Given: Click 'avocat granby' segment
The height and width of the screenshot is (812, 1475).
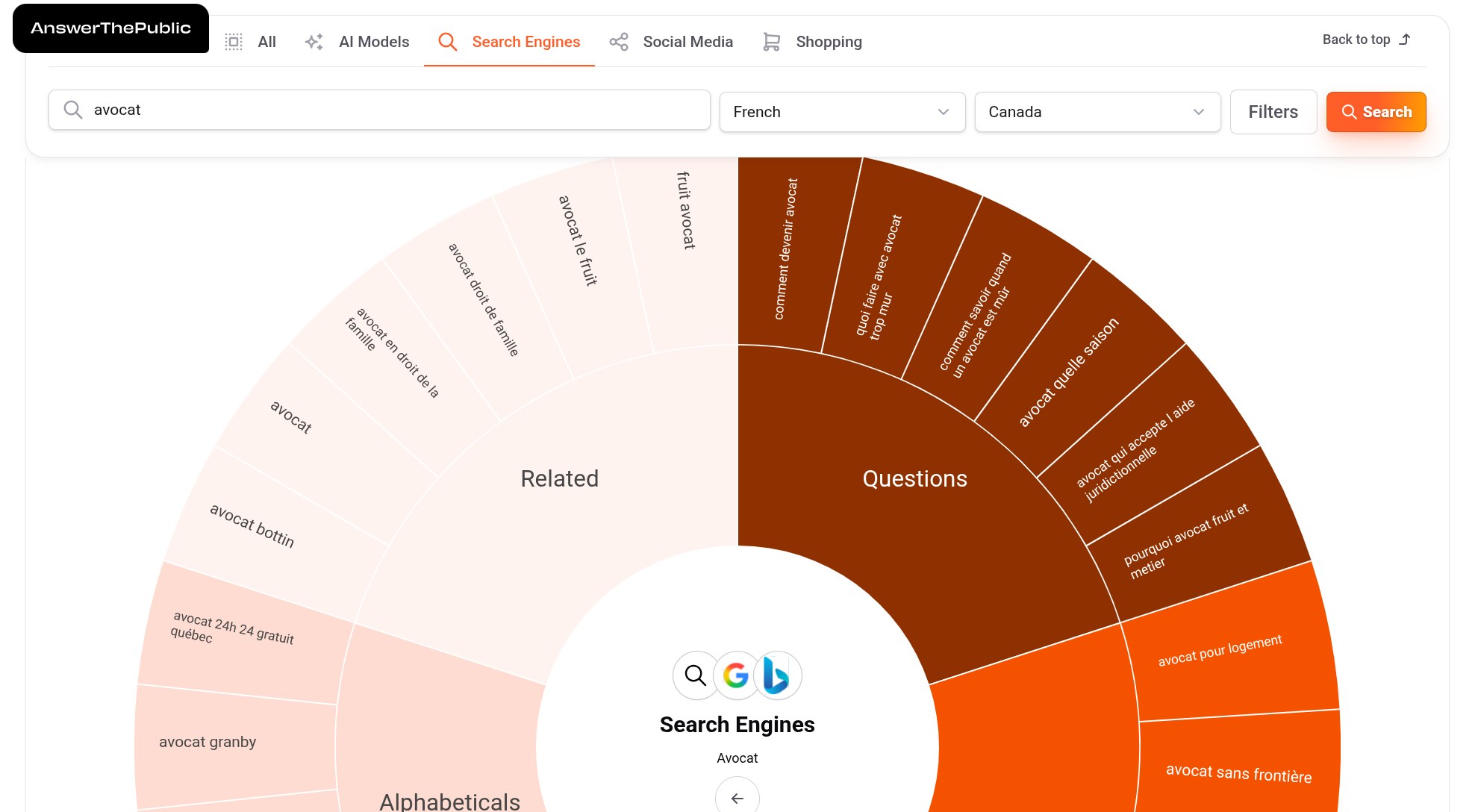Looking at the screenshot, I should pos(208,742).
